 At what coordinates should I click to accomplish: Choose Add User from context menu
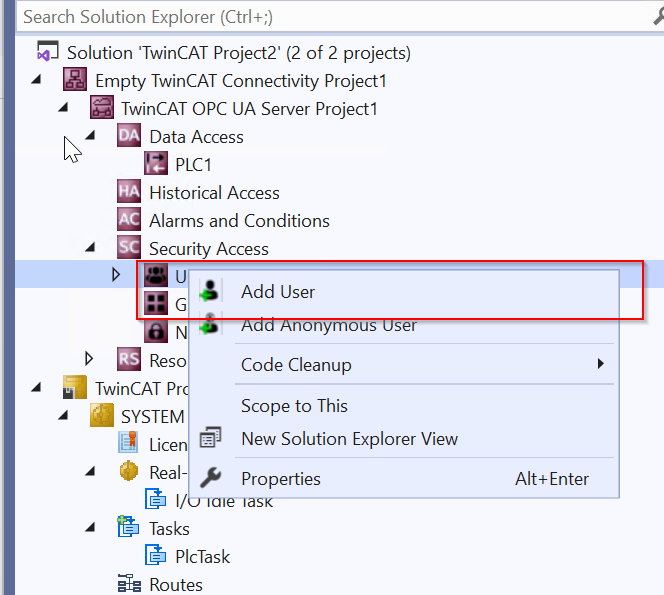[x=404, y=292]
